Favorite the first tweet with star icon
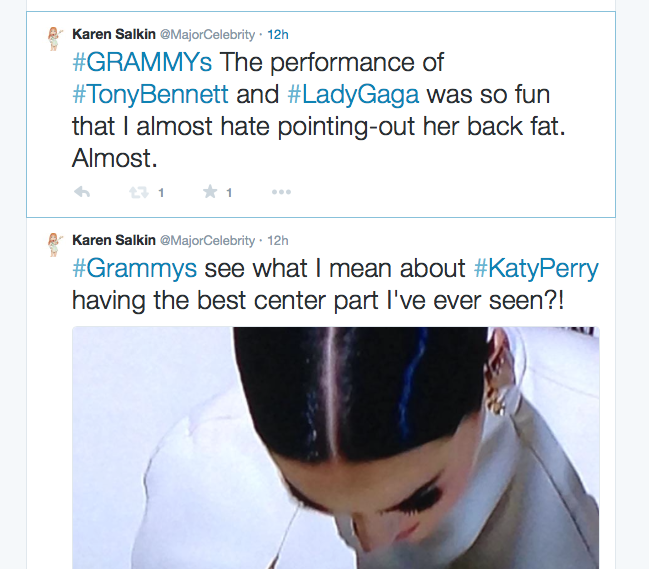 click(210, 192)
